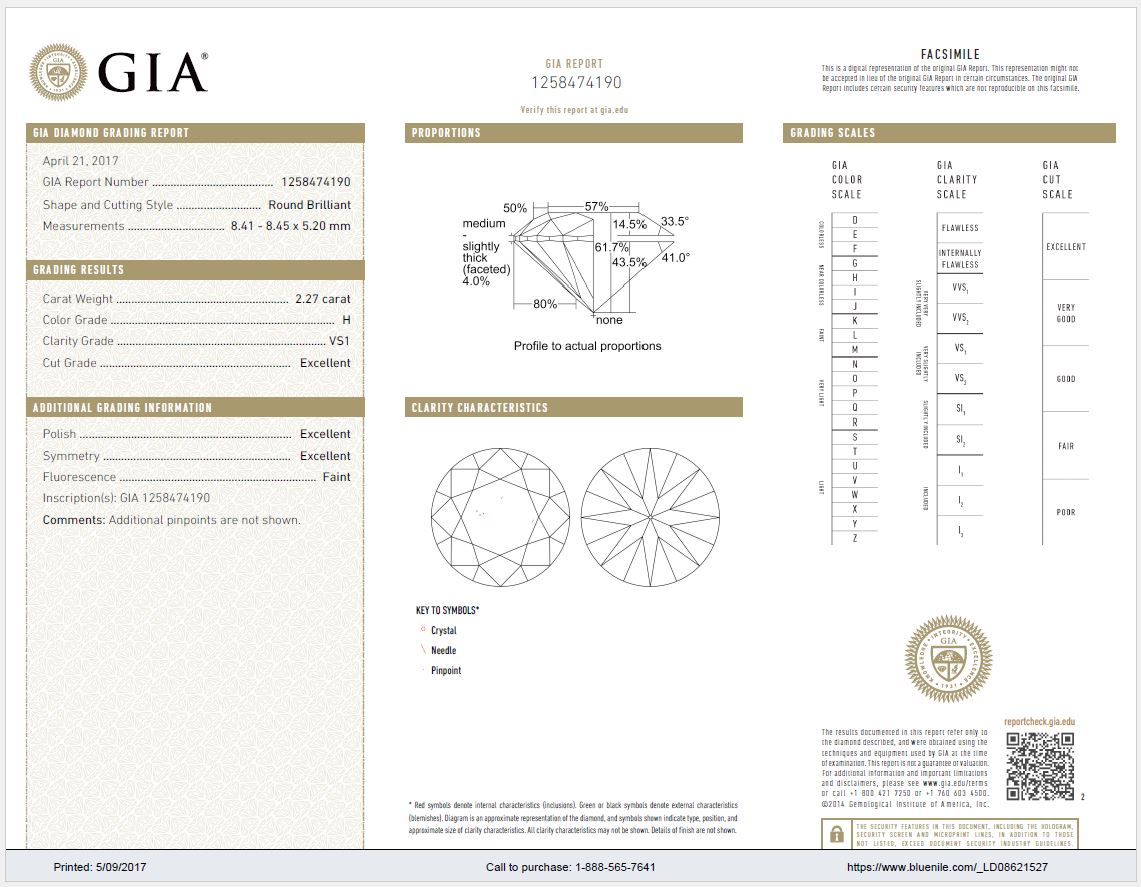Screen dimensions: 1141x887
Task: Click the FACSIMILE heading
Action: pos(950,54)
